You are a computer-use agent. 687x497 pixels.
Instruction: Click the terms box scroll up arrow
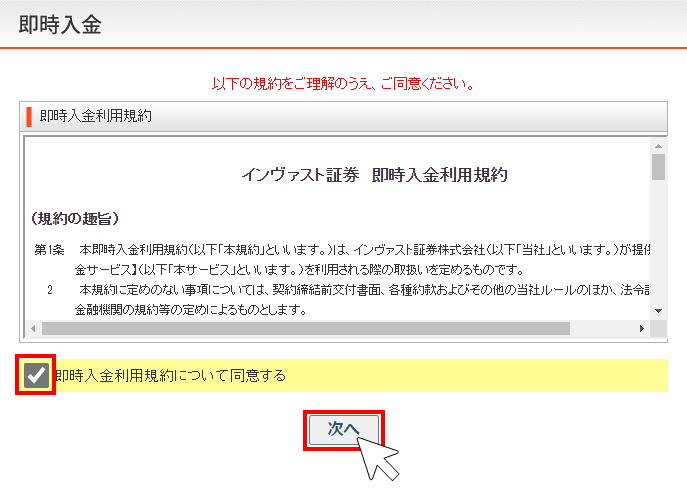[658, 146]
